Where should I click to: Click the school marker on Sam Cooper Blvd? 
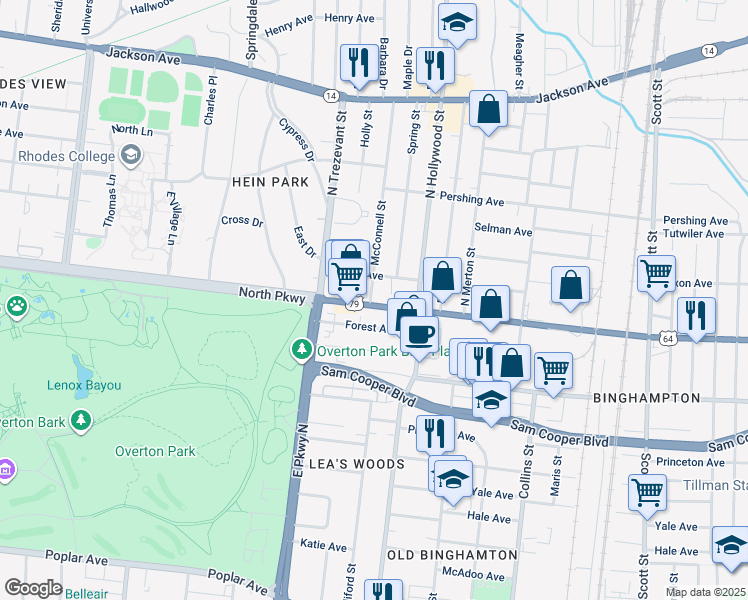(x=491, y=400)
